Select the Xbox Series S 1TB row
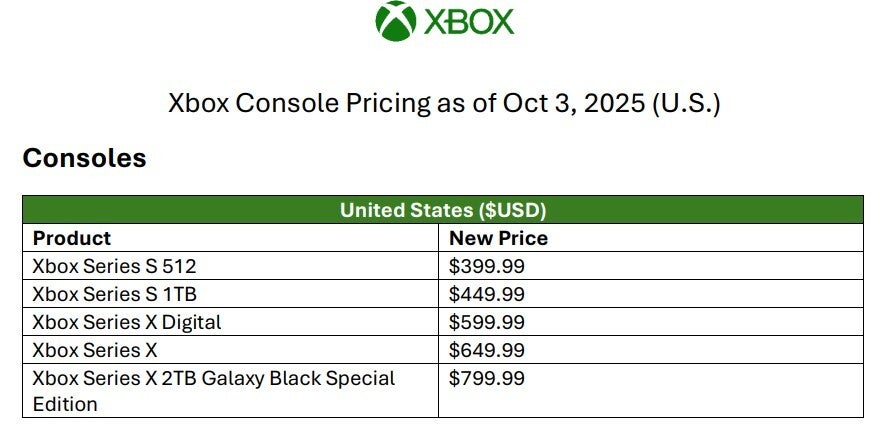 (x=443, y=294)
